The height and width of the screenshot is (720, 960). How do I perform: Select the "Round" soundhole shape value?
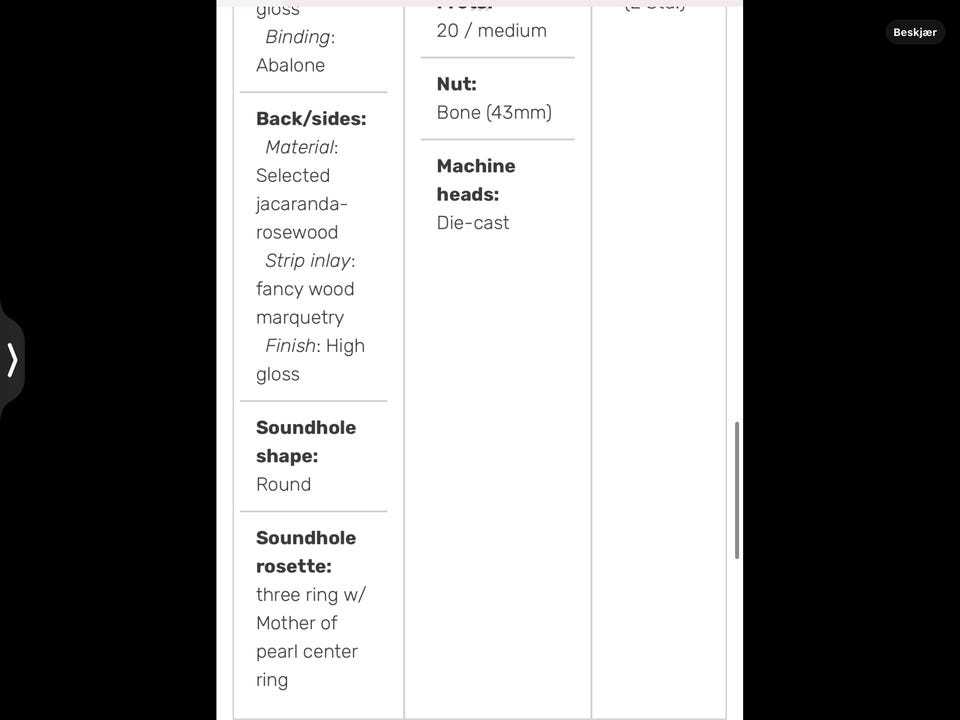click(x=283, y=484)
